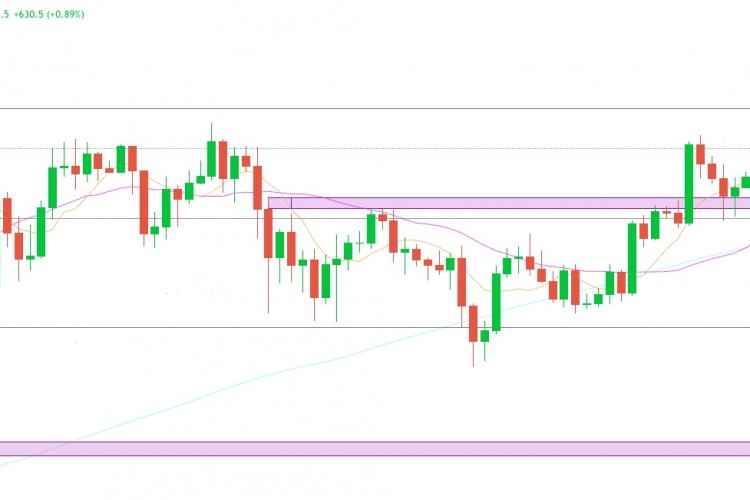Click the left end of the upper purple zone

270,203
